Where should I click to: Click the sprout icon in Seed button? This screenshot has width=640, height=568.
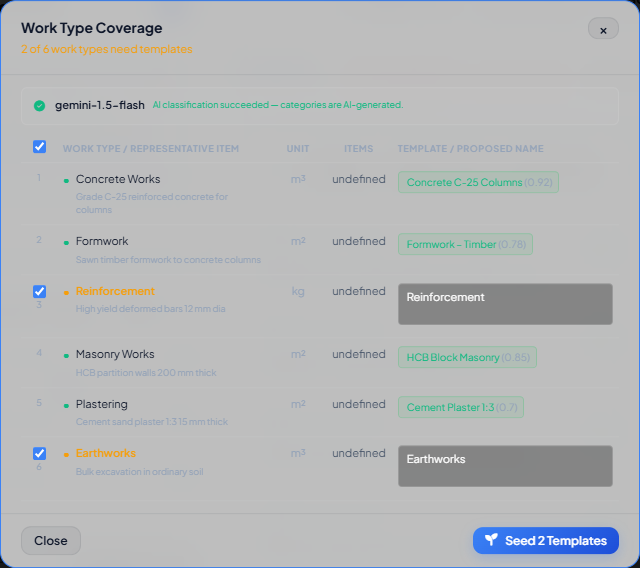pos(491,540)
